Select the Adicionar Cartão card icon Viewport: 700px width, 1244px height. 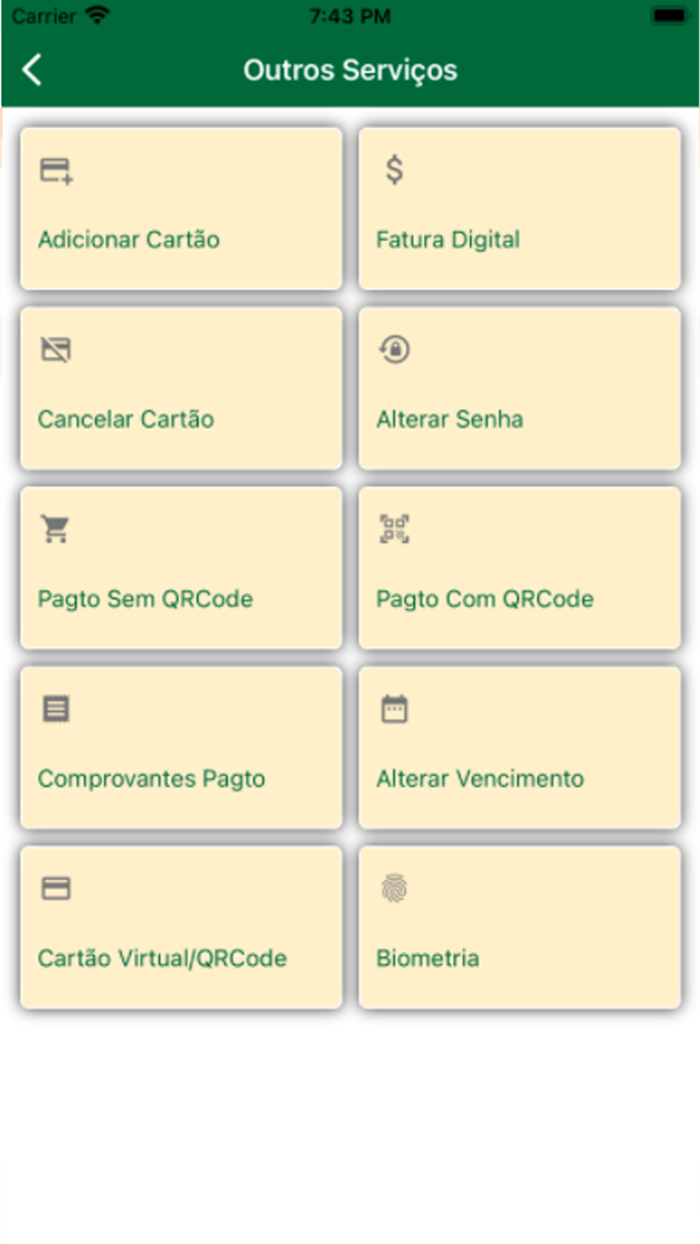point(55,170)
